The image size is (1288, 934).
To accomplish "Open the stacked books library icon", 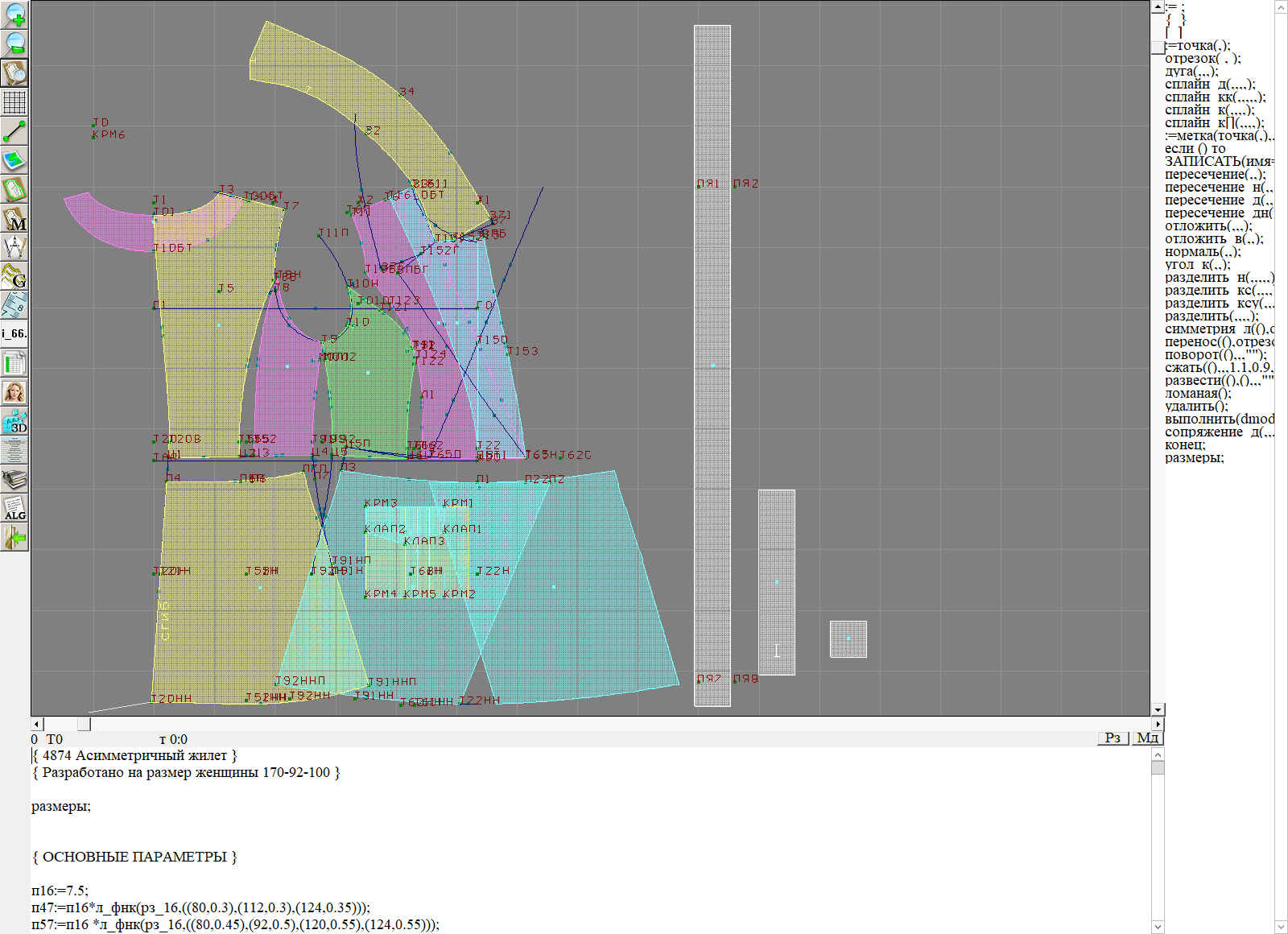I will click(14, 479).
